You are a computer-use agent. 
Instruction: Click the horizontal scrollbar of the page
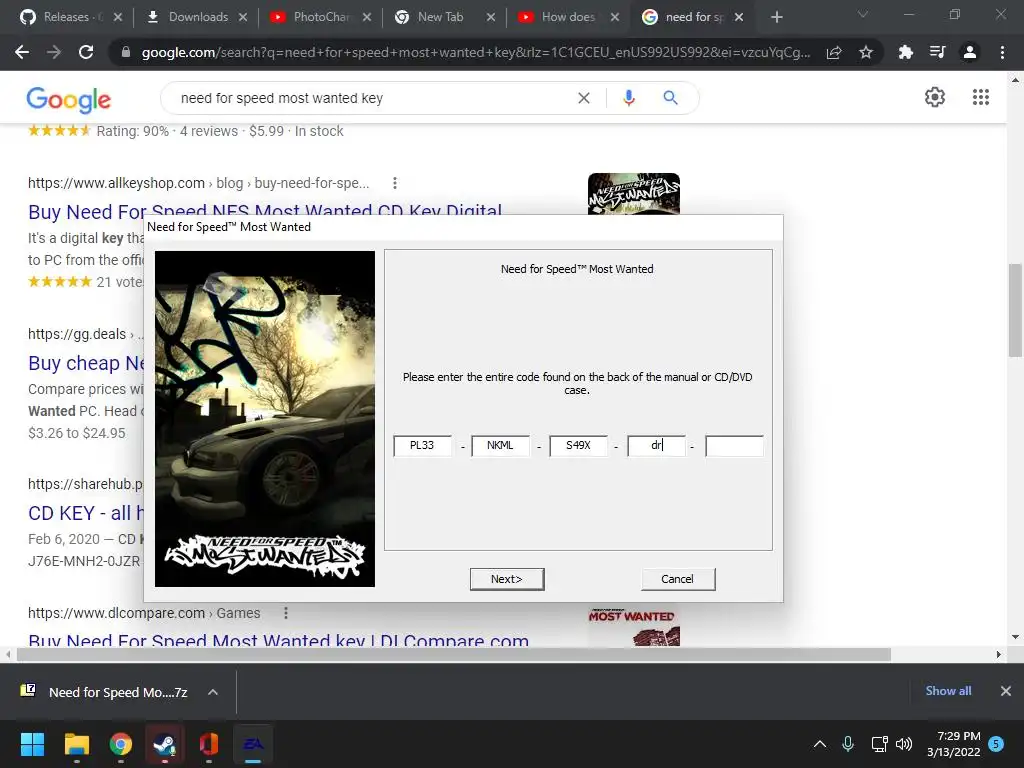coord(454,654)
